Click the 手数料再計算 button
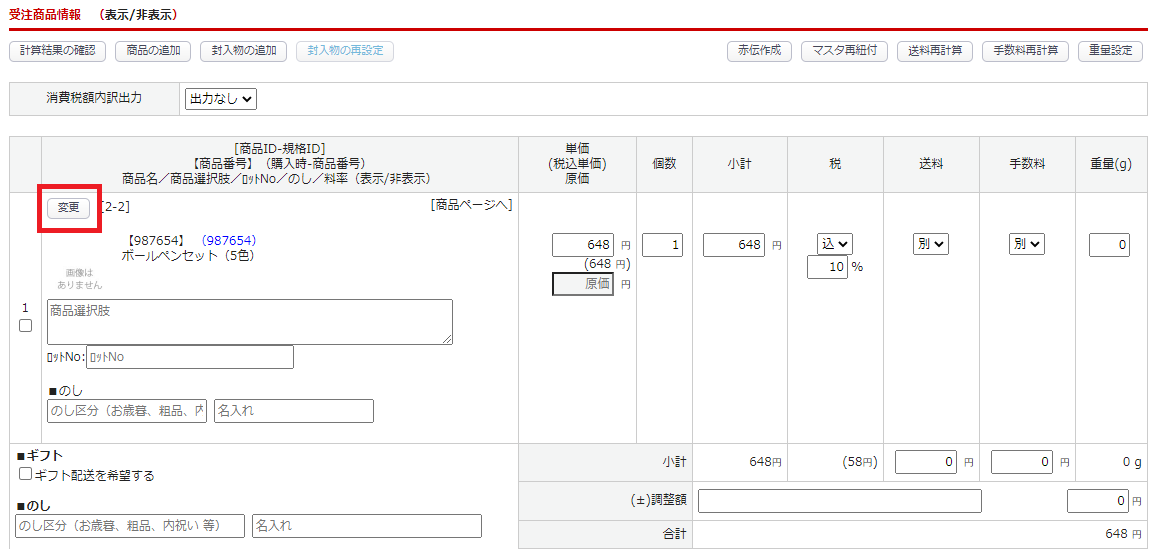This screenshot has width=1162, height=549. (x=1025, y=51)
